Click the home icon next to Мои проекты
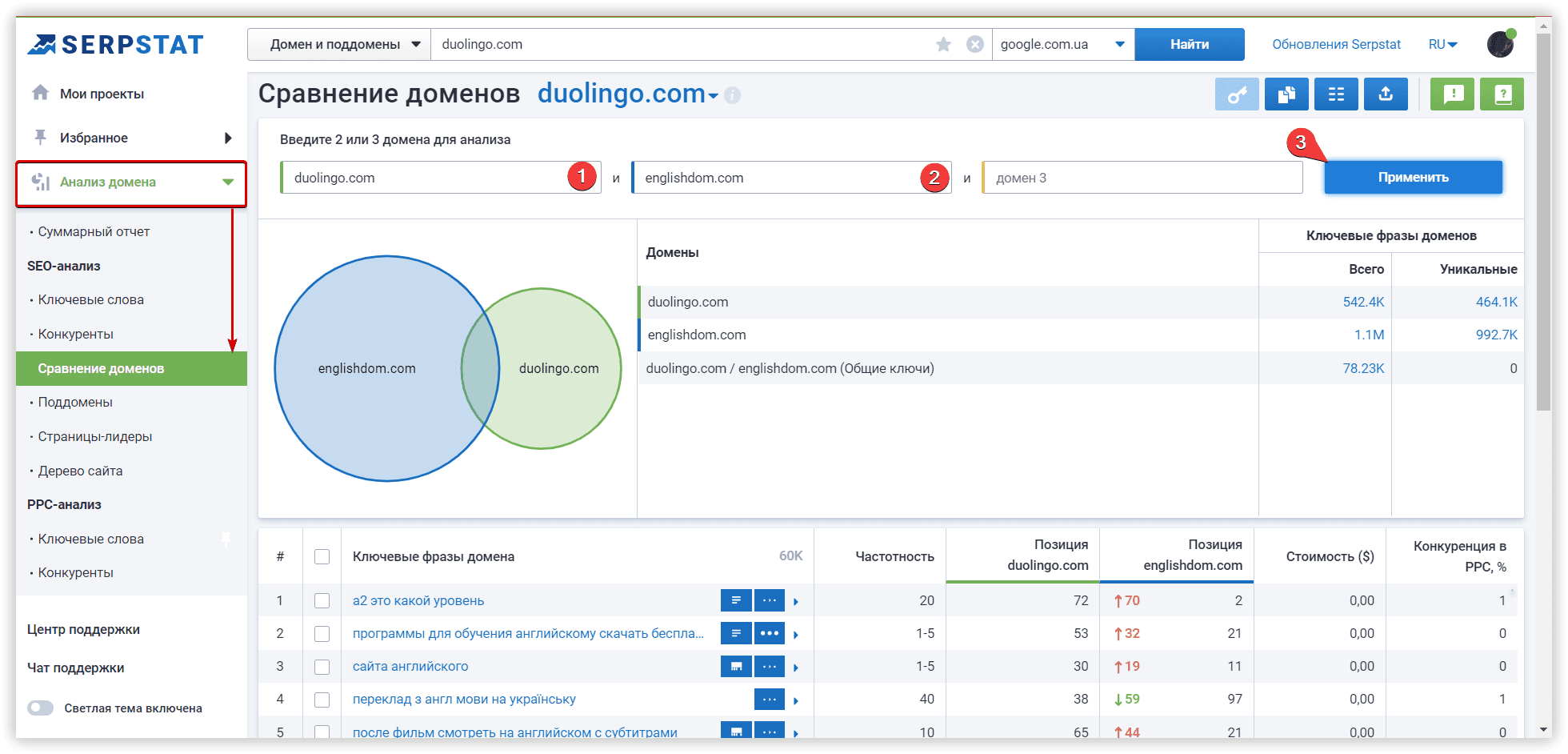 40,93
